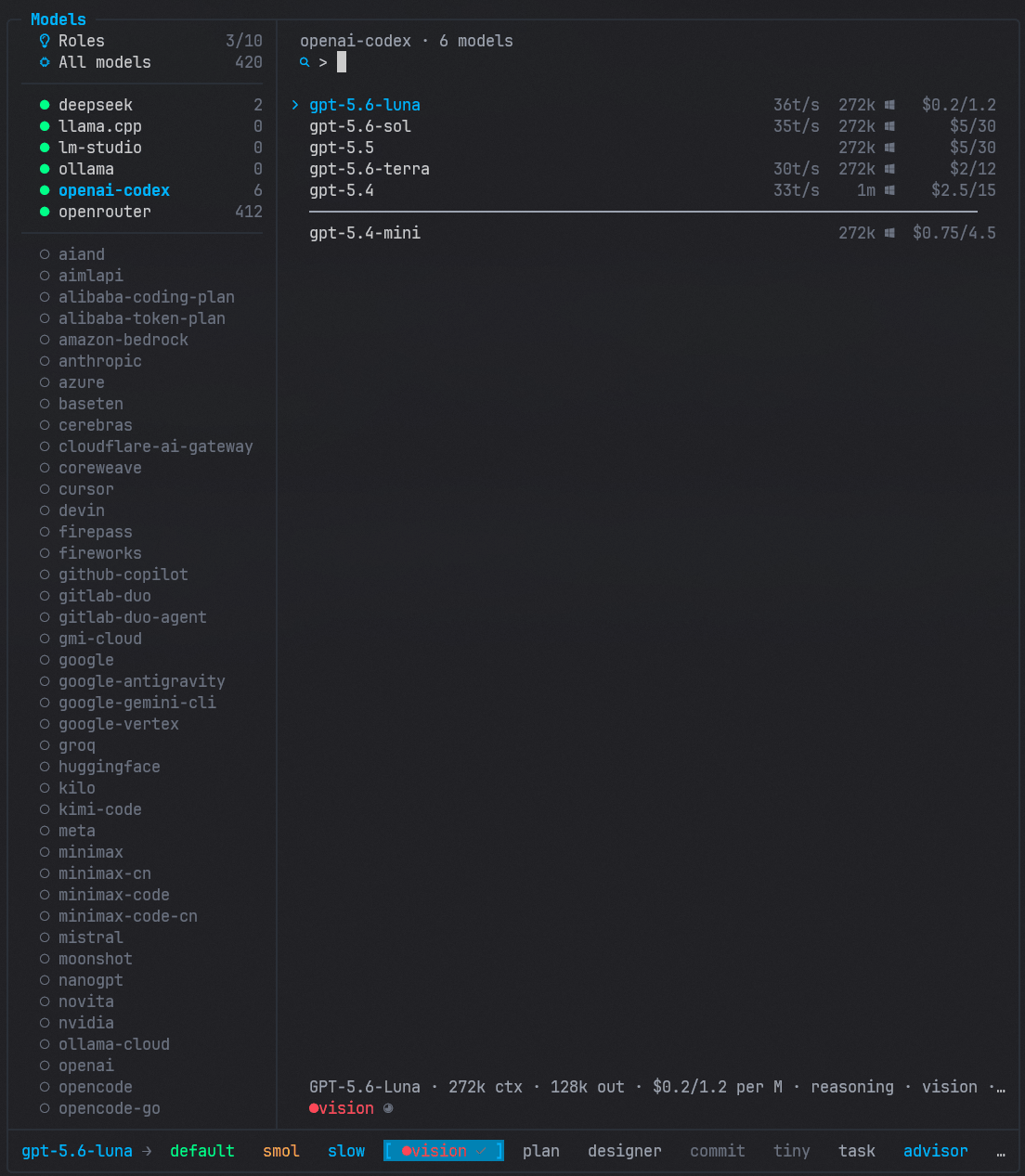
Task: Show more roles via the bottom ellipsis
Action: [1001, 1153]
